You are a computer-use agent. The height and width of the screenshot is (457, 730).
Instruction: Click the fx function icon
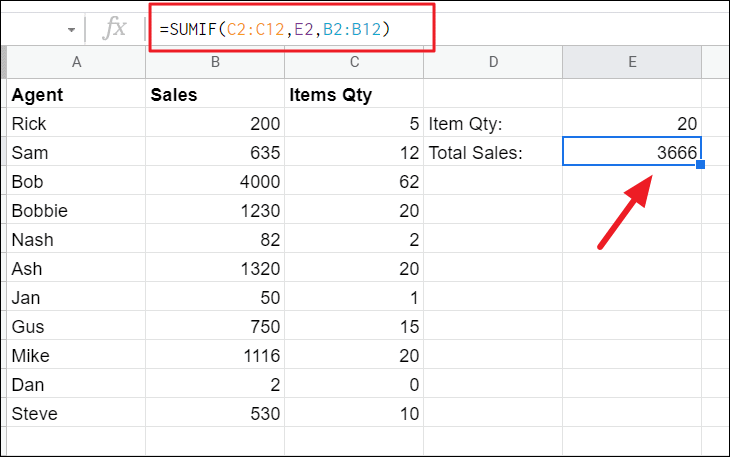pos(117,29)
